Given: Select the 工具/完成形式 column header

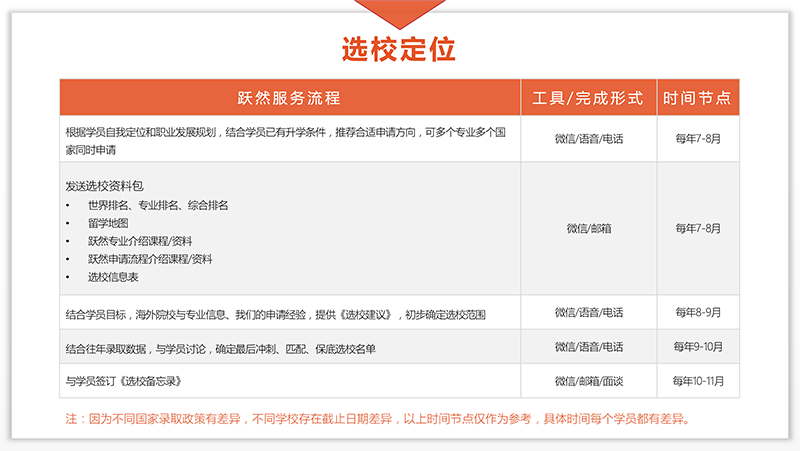Looking at the screenshot, I should coord(588,98).
